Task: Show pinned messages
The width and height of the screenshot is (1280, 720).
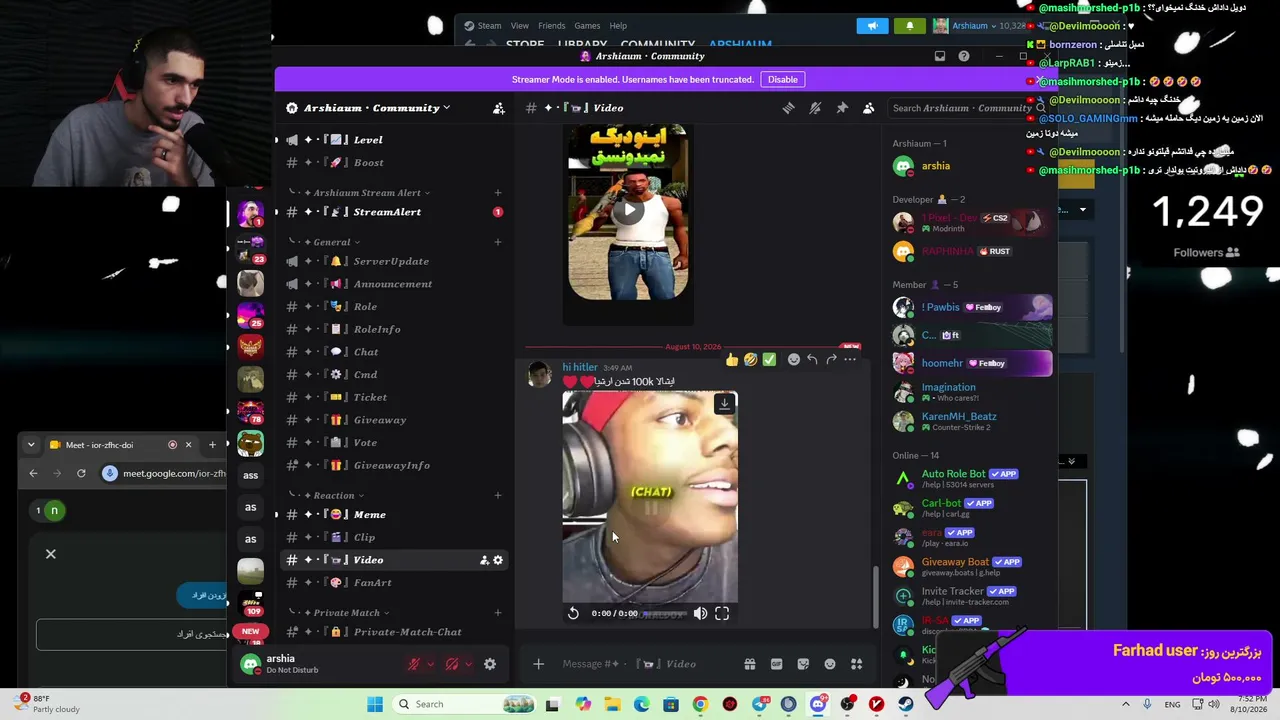Action: tap(842, 108)
